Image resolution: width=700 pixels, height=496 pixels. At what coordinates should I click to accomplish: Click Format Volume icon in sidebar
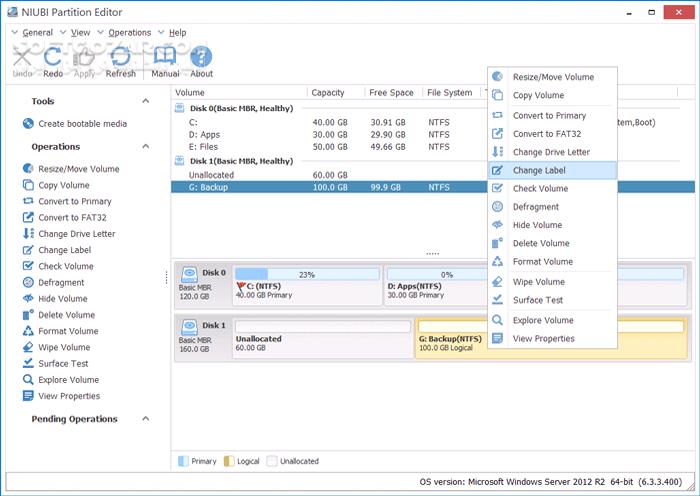pyautogui.click(x=28, y=331)
